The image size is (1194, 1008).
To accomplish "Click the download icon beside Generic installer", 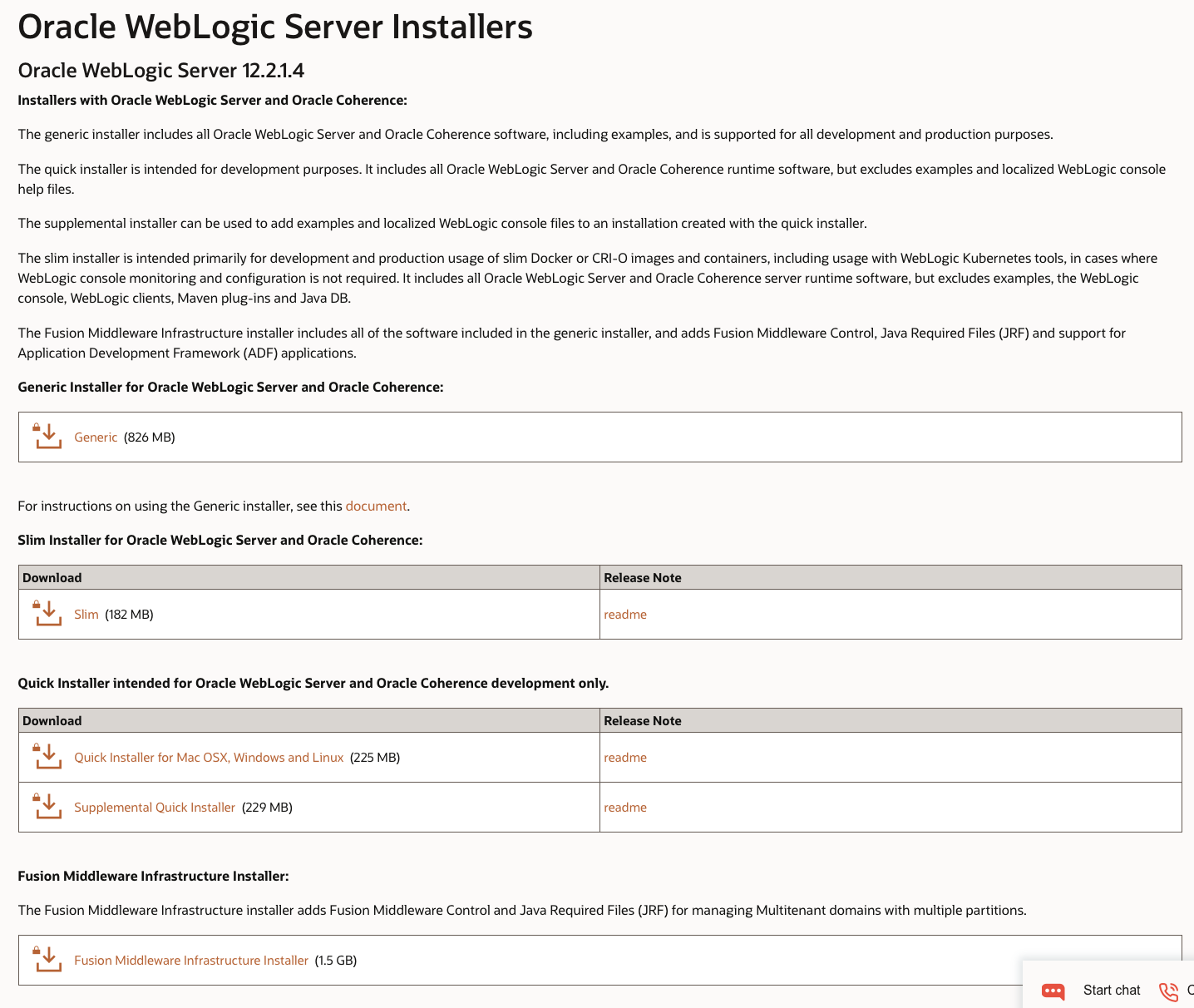I will [x=47, y=436].
